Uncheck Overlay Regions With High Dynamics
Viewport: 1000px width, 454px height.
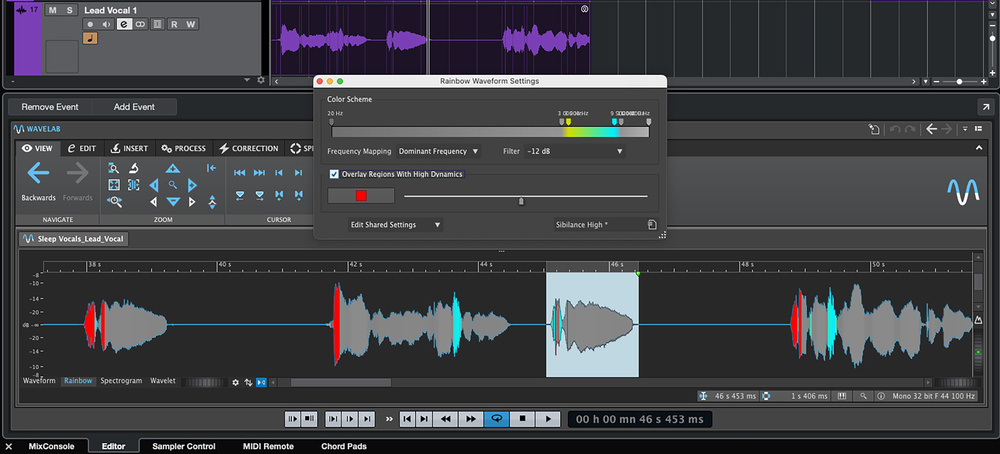(334, 174)
